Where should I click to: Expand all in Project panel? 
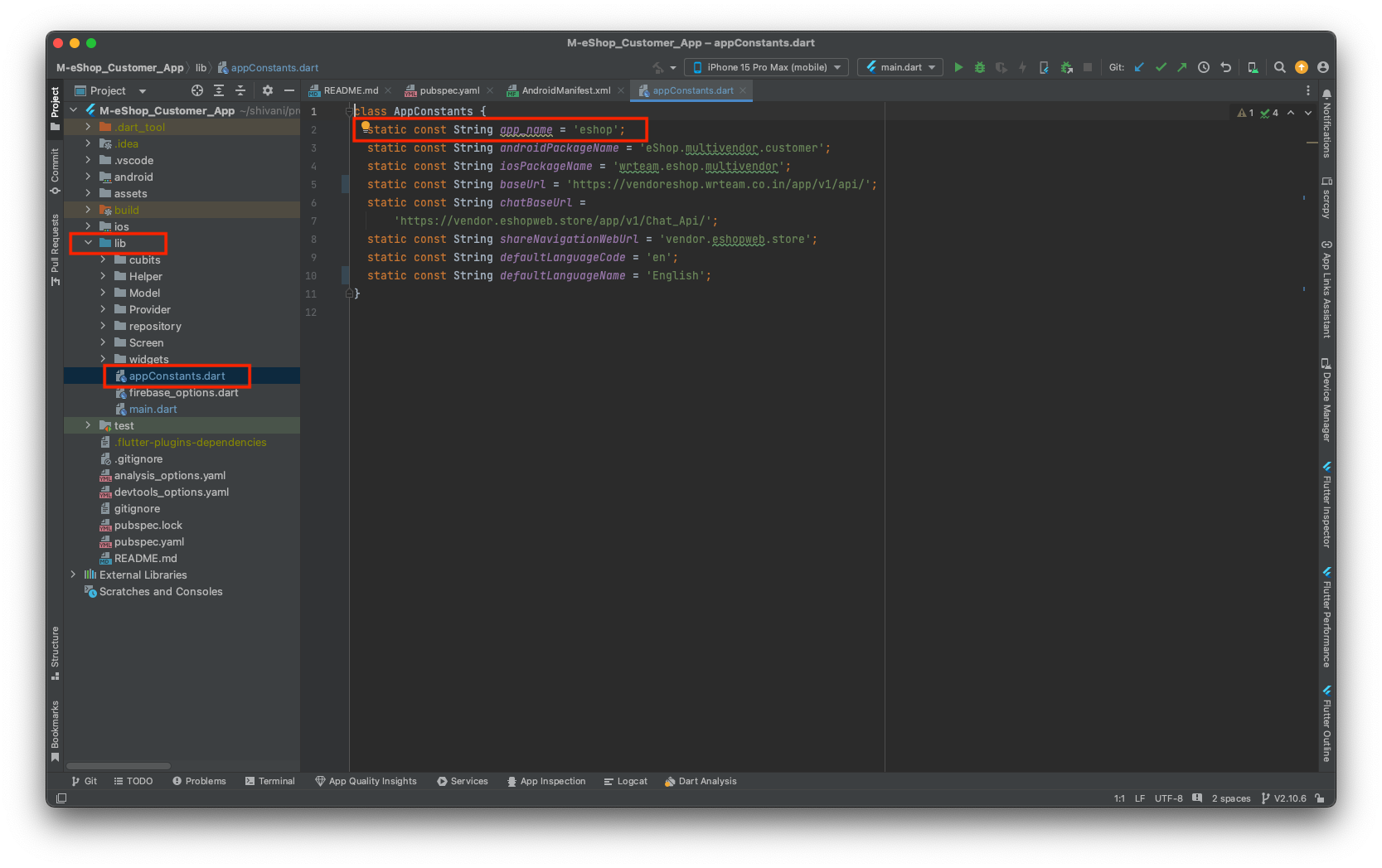(219, 90)
